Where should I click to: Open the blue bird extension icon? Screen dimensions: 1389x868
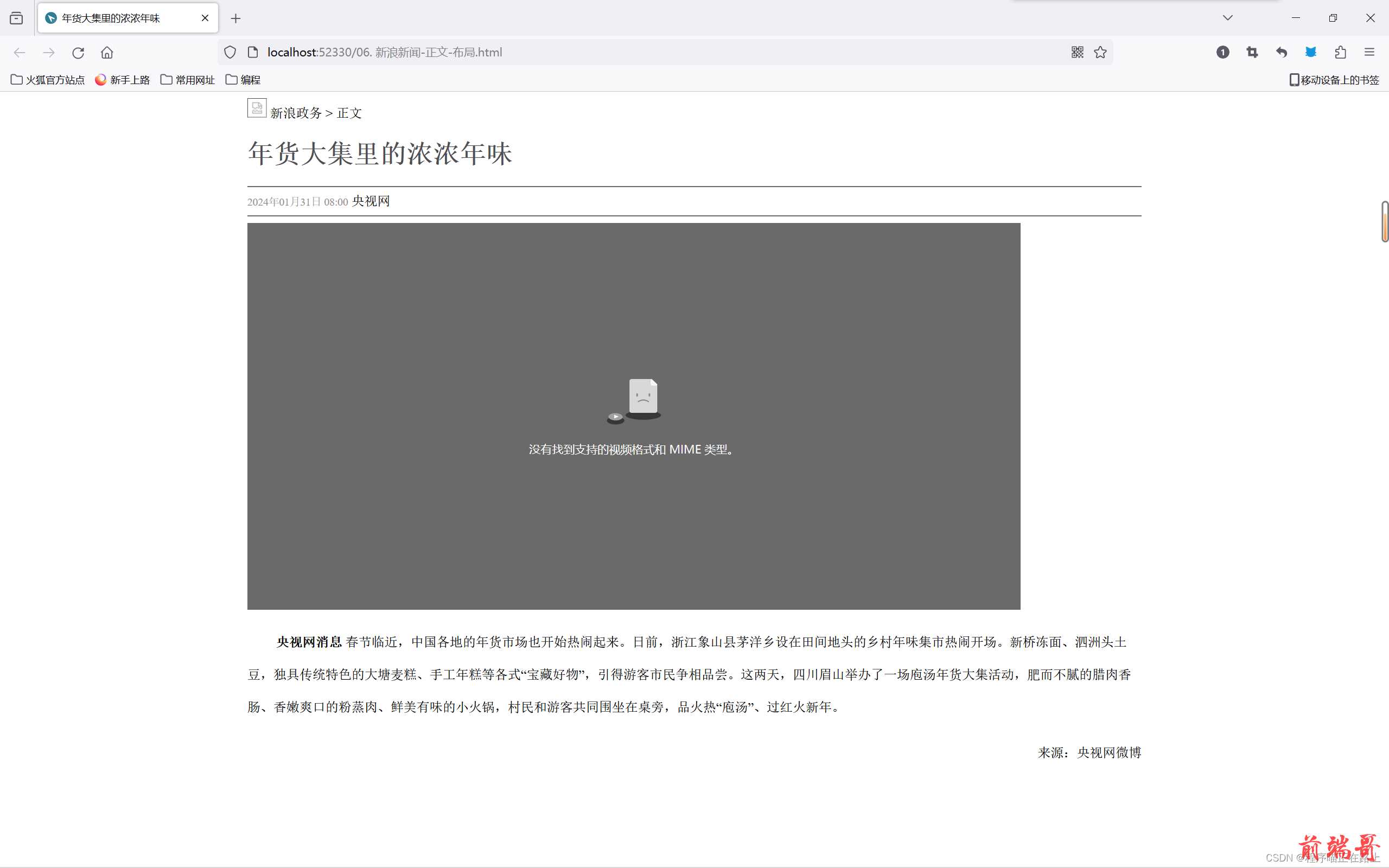pos(1310,52)
